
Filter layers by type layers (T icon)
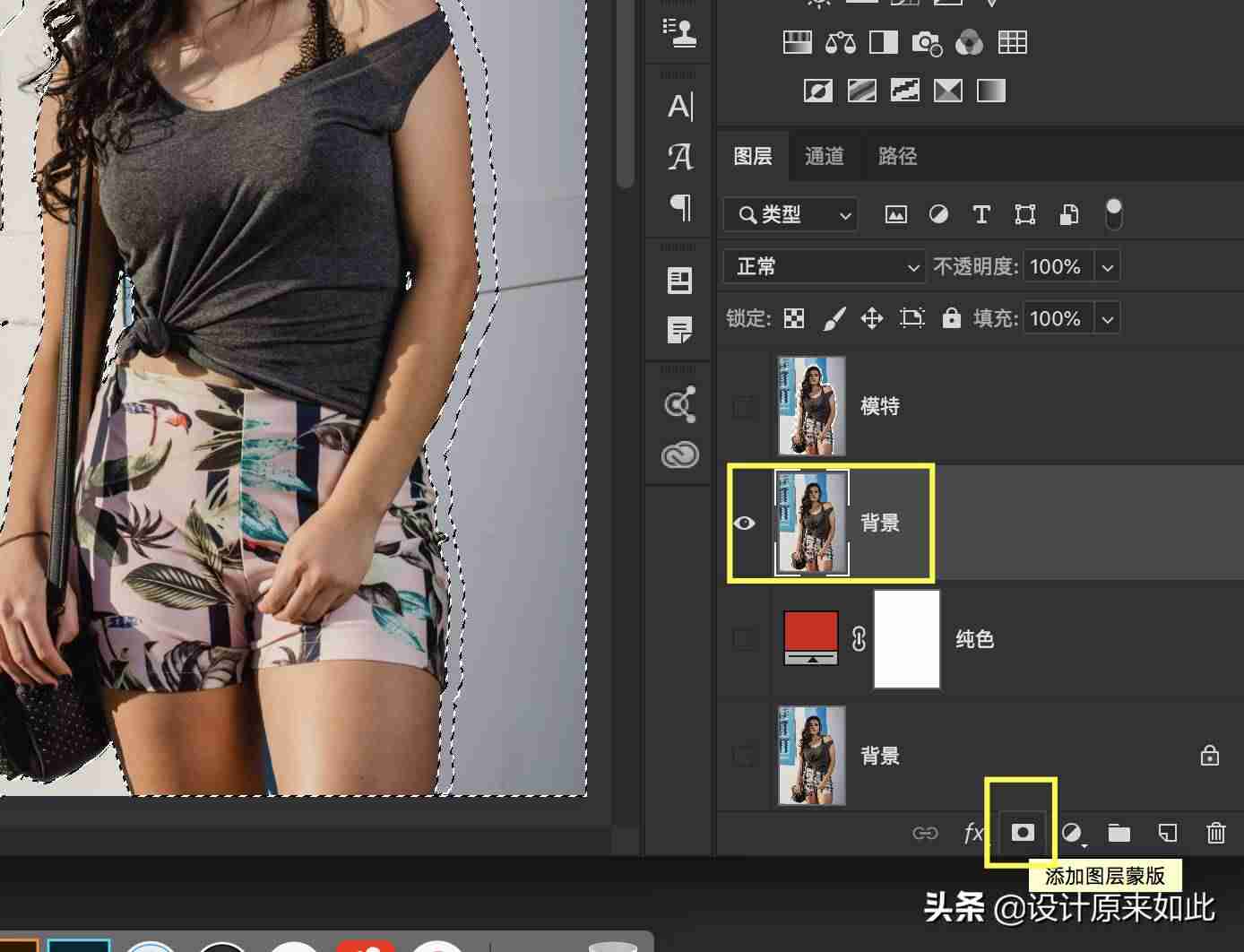tap(981, 214)
